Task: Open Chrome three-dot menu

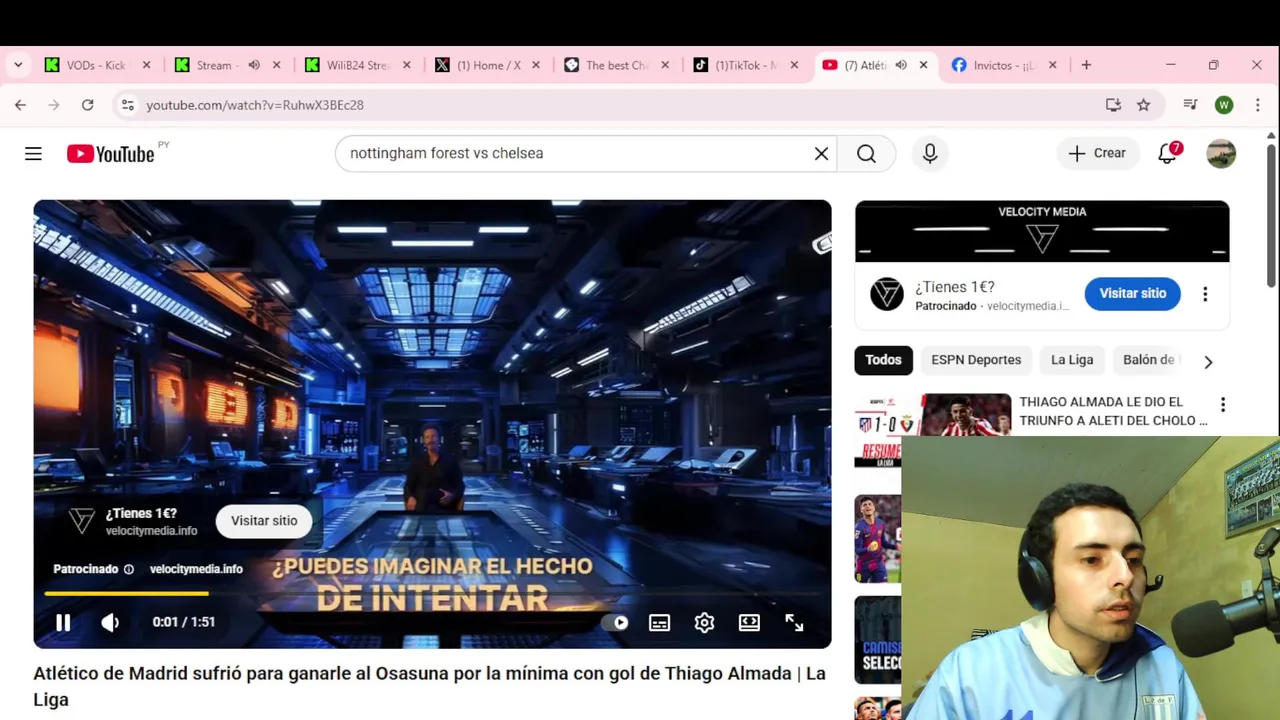Action: 1257,105
